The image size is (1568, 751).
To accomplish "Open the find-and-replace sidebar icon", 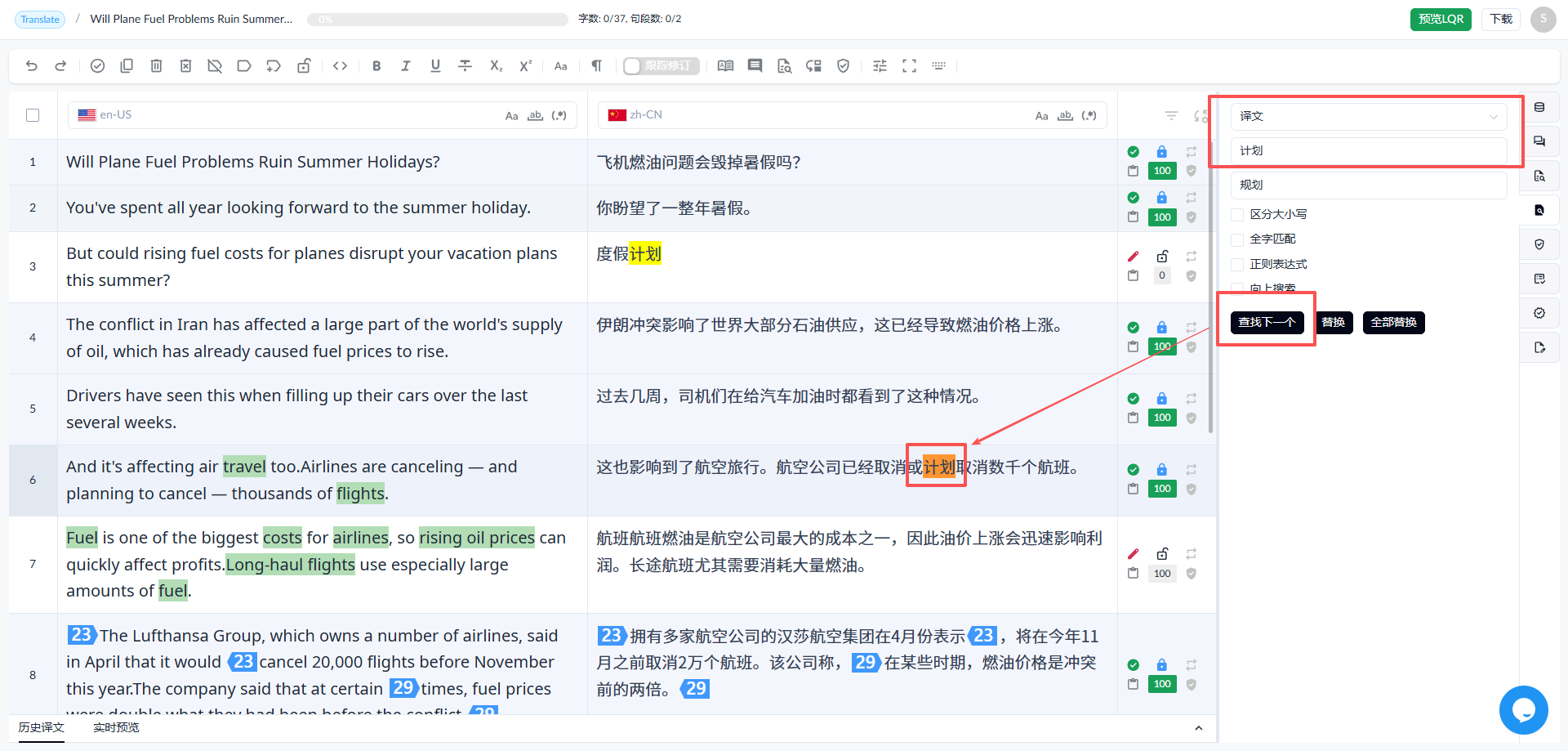I will 1539,210.
